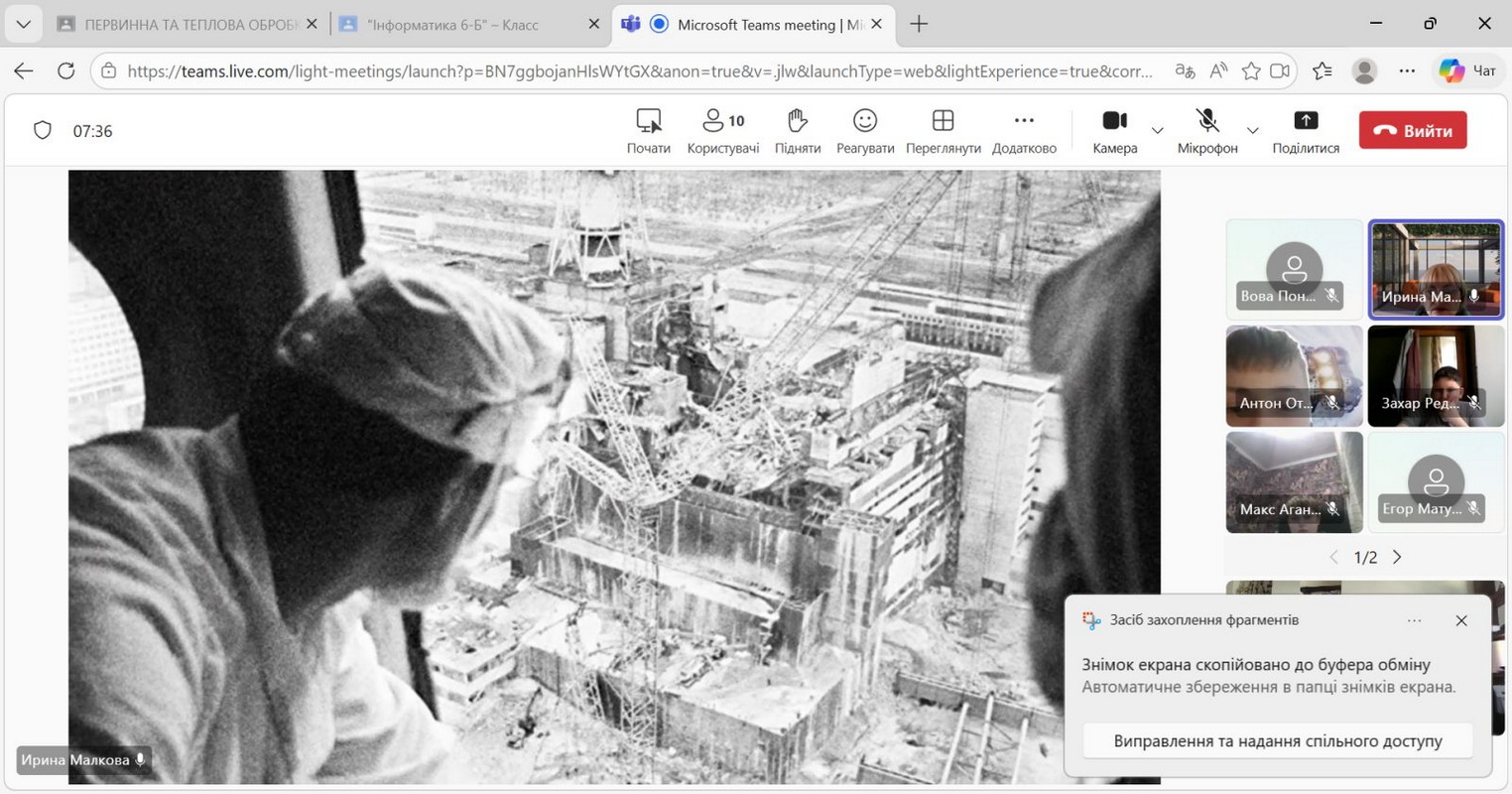Open the Copilot Чат sidebar
Image resolution: width=1512 pixels, height=794 pixels.
[x=1468, y=70]
